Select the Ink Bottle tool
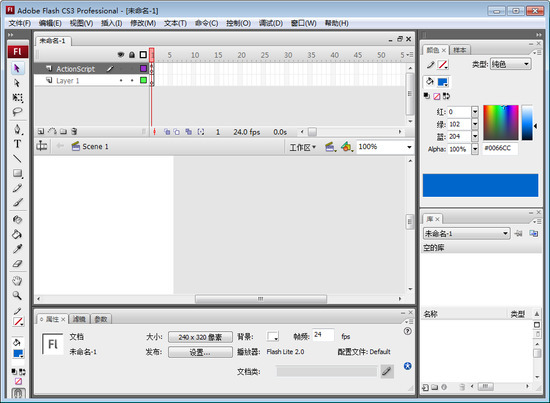This screenshot has height=403, width=550. click(17, 220)
